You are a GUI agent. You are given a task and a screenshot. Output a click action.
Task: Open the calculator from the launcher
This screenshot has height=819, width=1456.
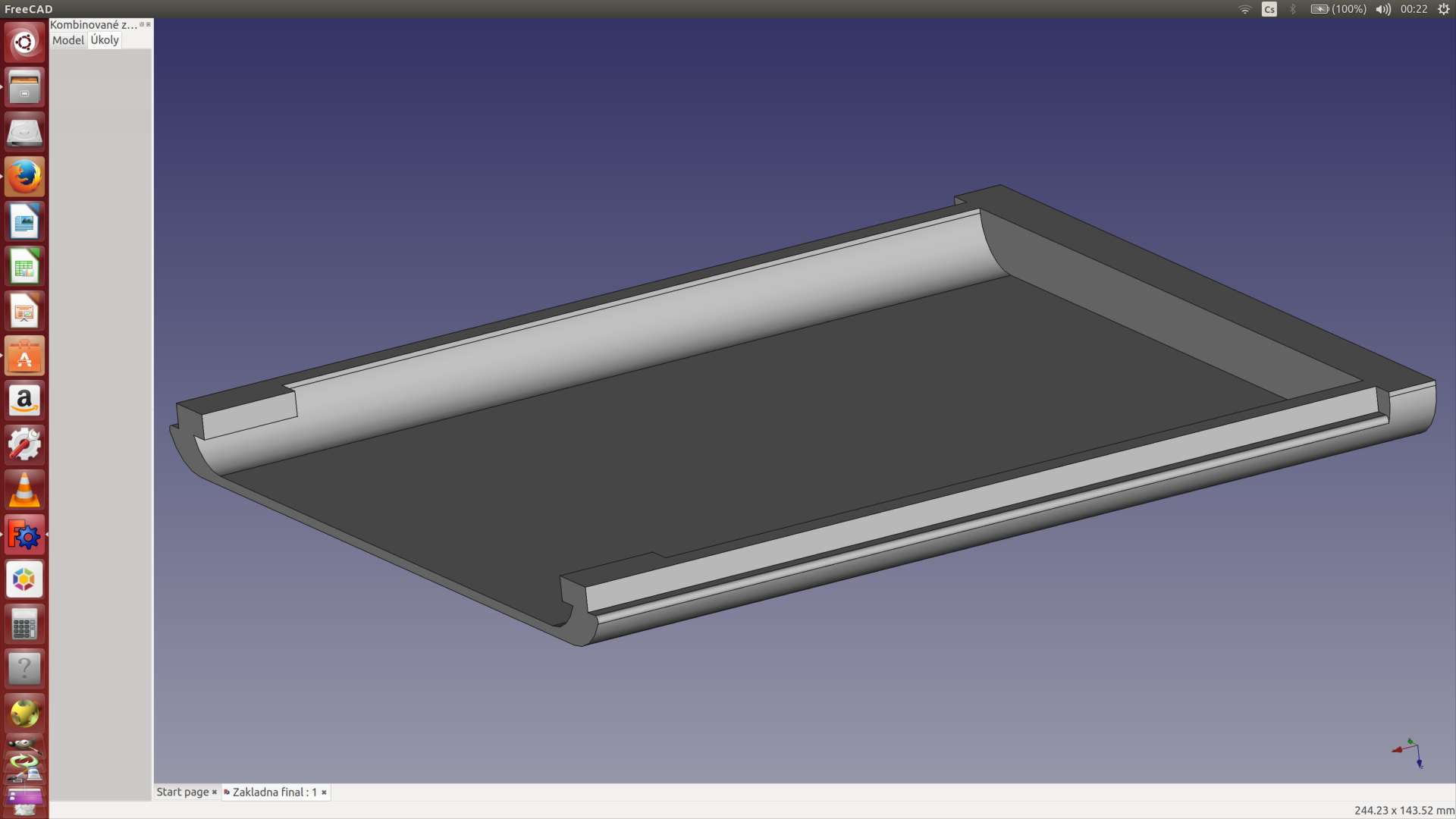pos(24,625)
